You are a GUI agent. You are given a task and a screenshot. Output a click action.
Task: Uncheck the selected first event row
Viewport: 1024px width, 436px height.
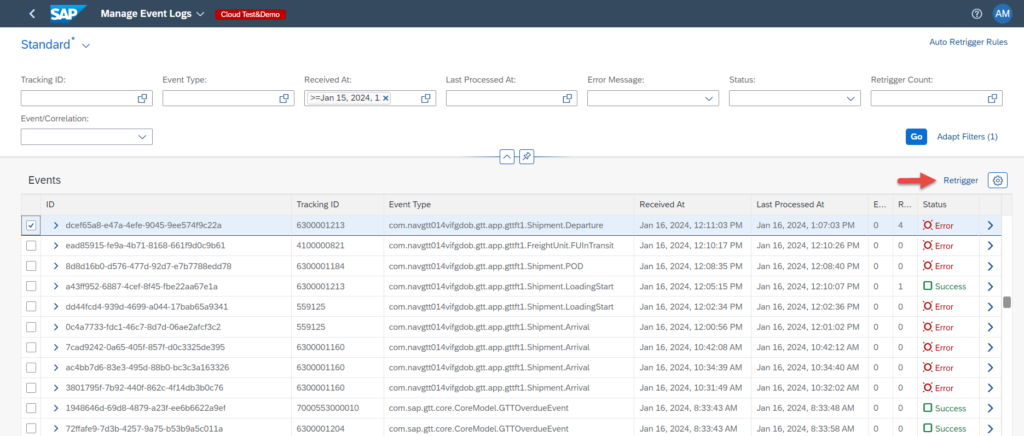(x=30, y=225)
